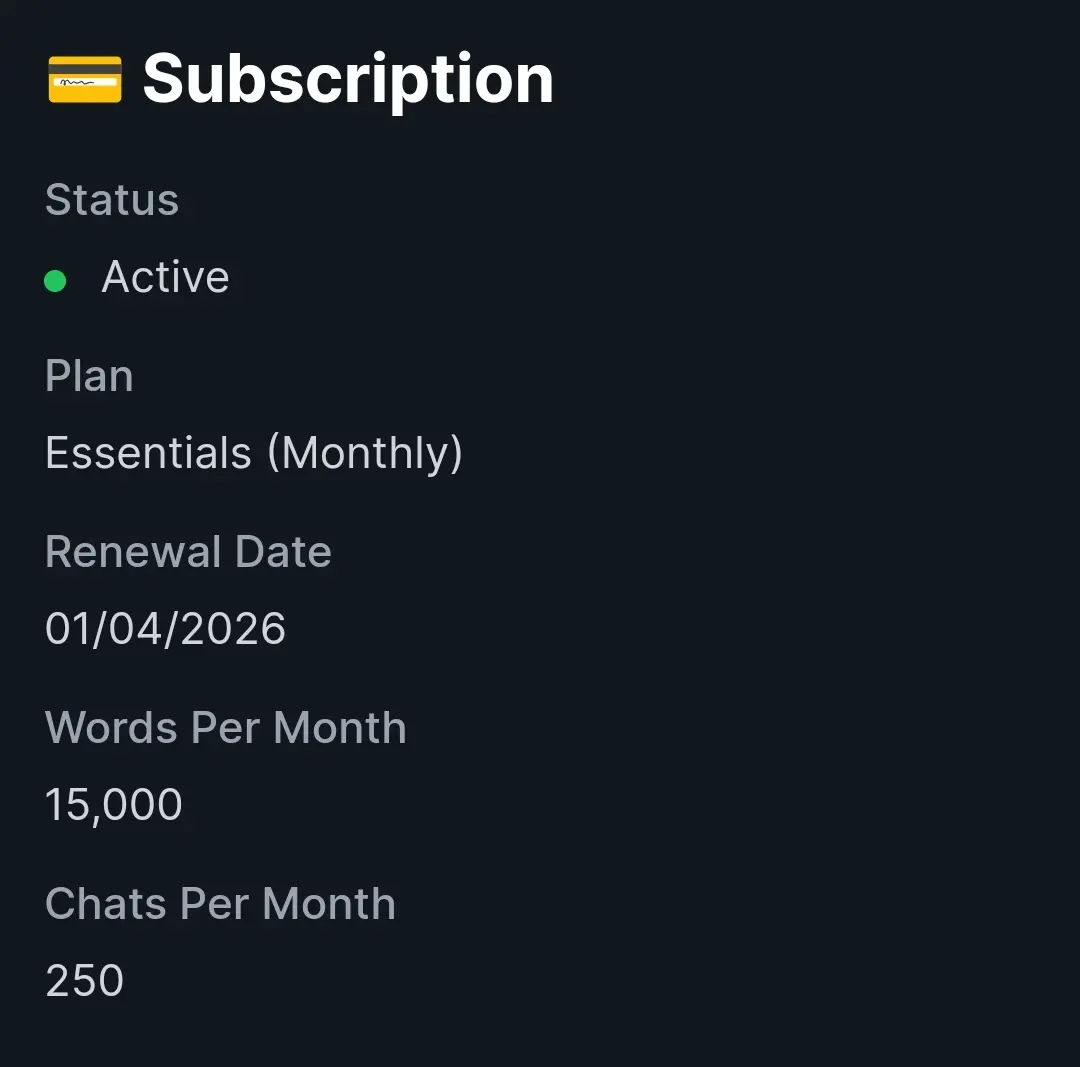Select the 15,000 words value
This screenshot has height=1067, width=1080.
click(114, 805)
